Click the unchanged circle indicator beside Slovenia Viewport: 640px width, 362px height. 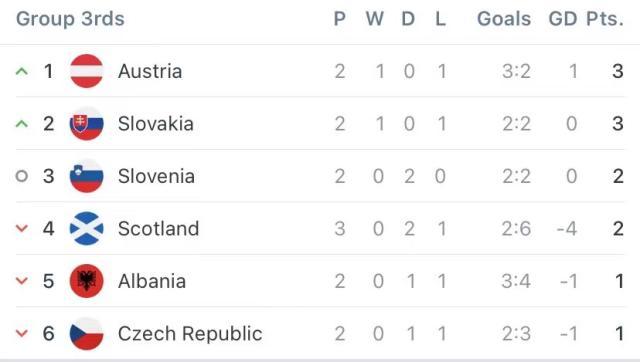point(22,176)
